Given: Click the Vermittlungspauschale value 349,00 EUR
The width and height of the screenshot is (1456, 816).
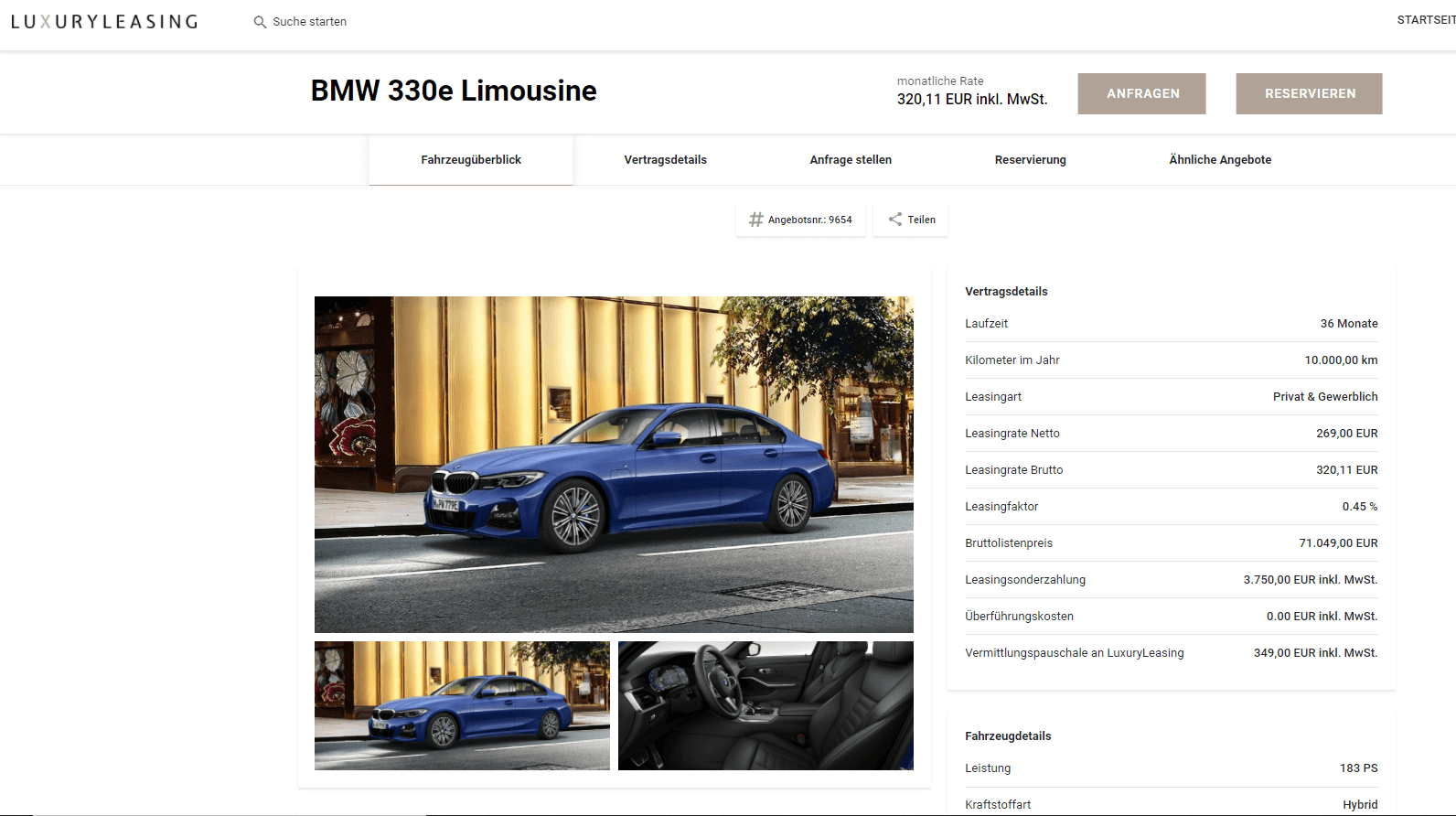Looking at the screenshot, I should coord(1315,653).
